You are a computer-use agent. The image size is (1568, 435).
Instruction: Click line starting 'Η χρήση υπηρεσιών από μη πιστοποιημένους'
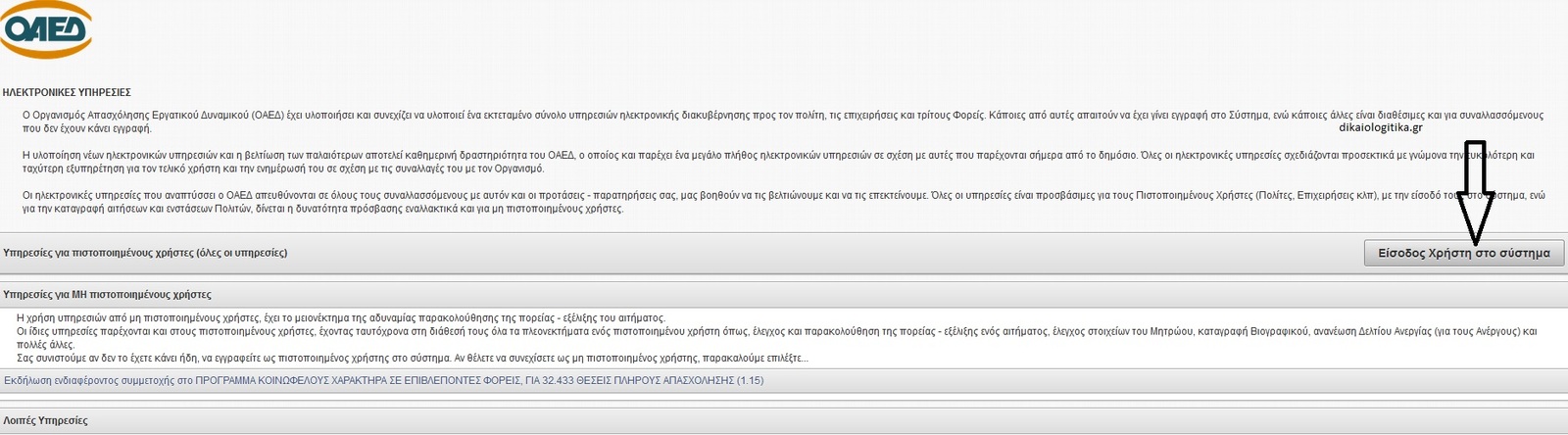click(x=340, y=318)
